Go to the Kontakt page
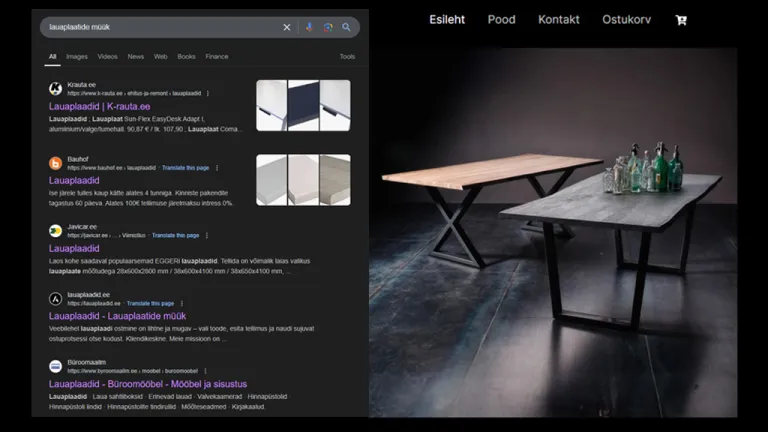The height and width of the screenshot is (432, 768). (558, 19)
